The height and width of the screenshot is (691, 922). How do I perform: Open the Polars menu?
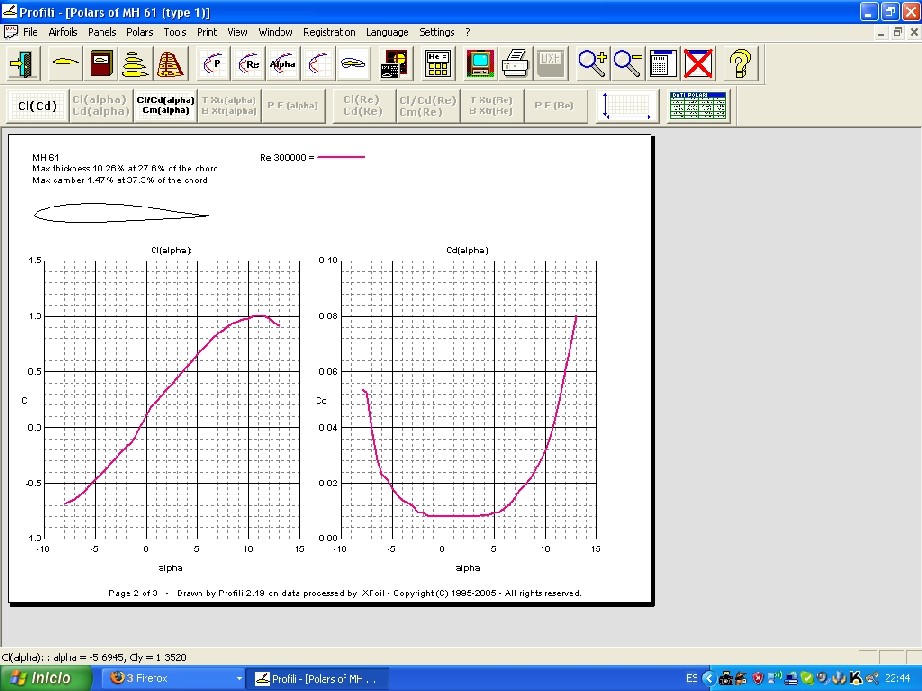140,32
